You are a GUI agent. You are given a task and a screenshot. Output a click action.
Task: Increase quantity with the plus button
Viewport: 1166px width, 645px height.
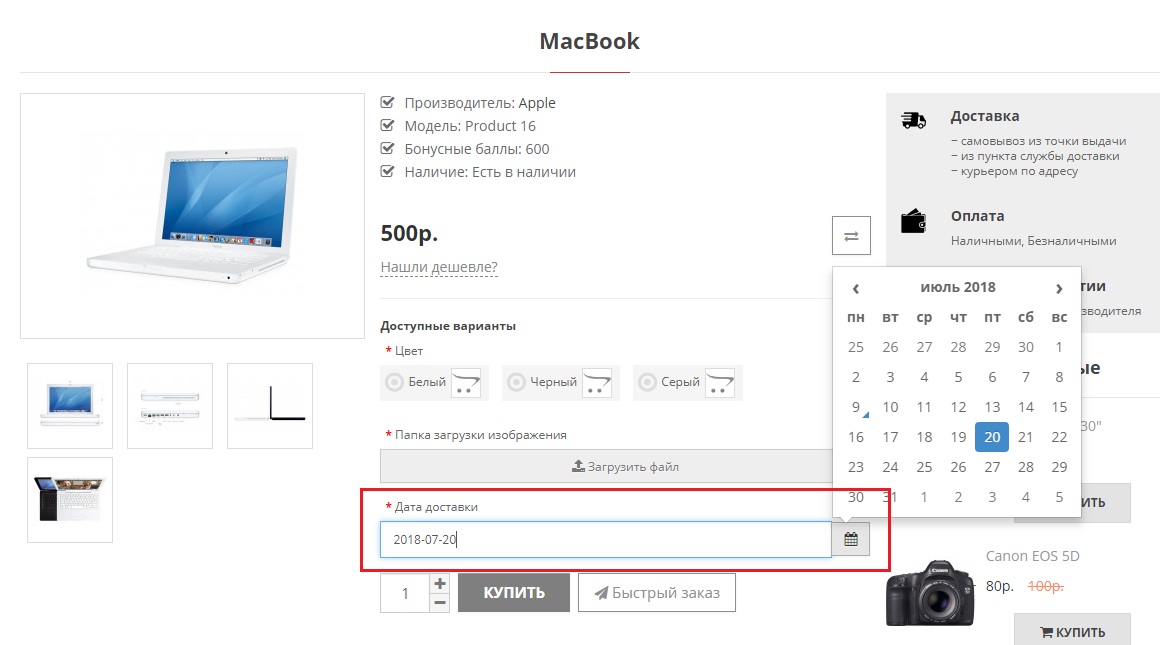tap(439, 583)
